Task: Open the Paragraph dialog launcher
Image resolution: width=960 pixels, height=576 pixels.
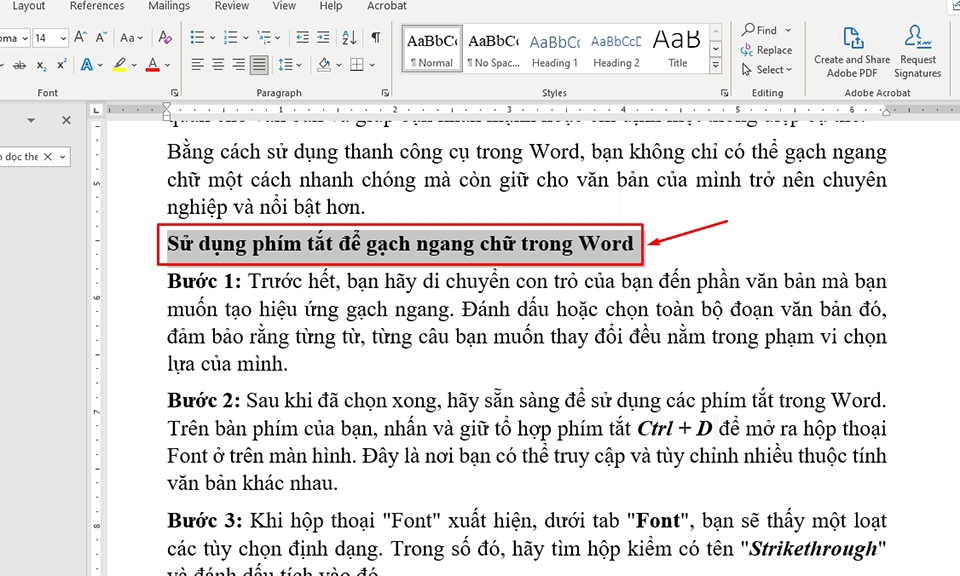Action: click(385, 93)
